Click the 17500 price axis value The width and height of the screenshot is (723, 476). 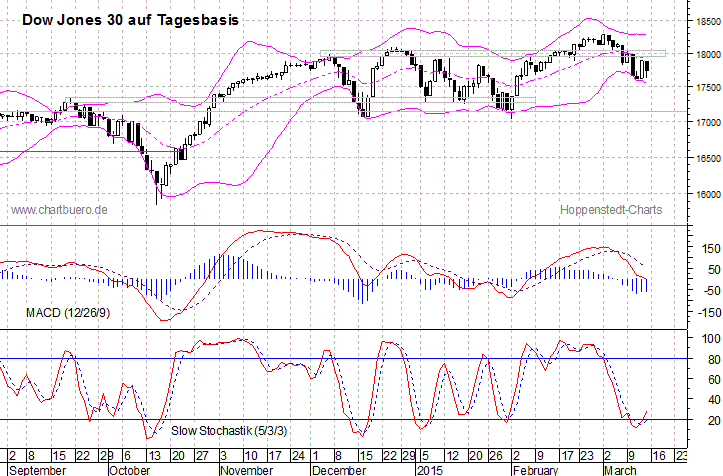pos(708,88)
